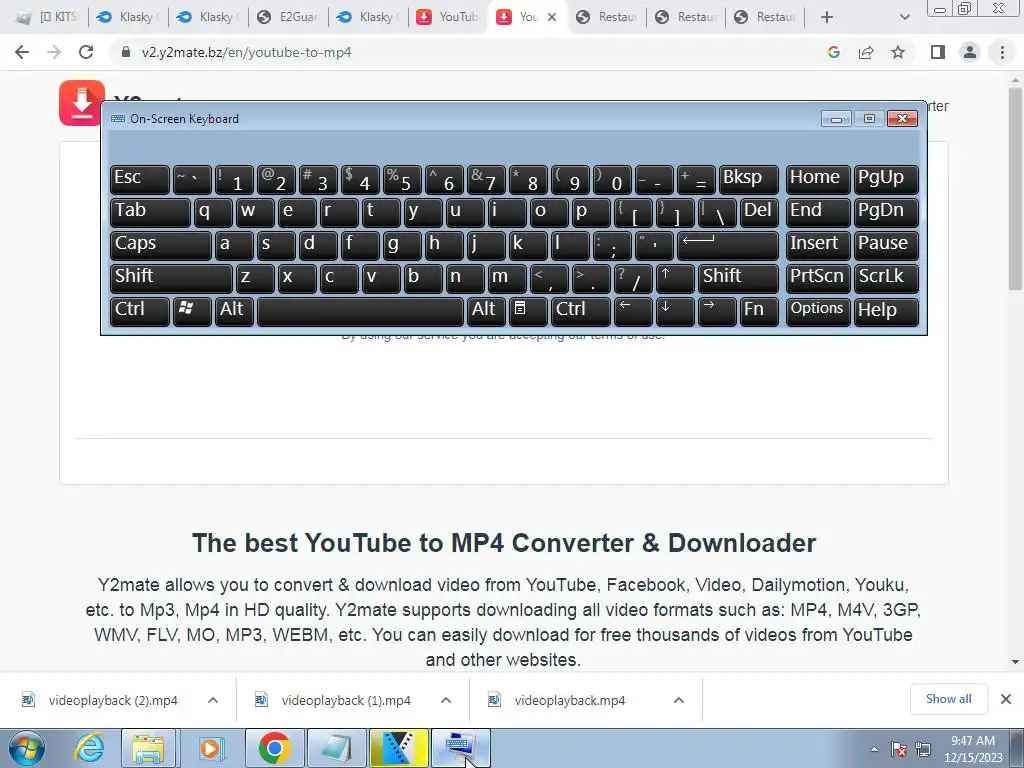Open Windows Media Player from taskbar

coord(210,748)
